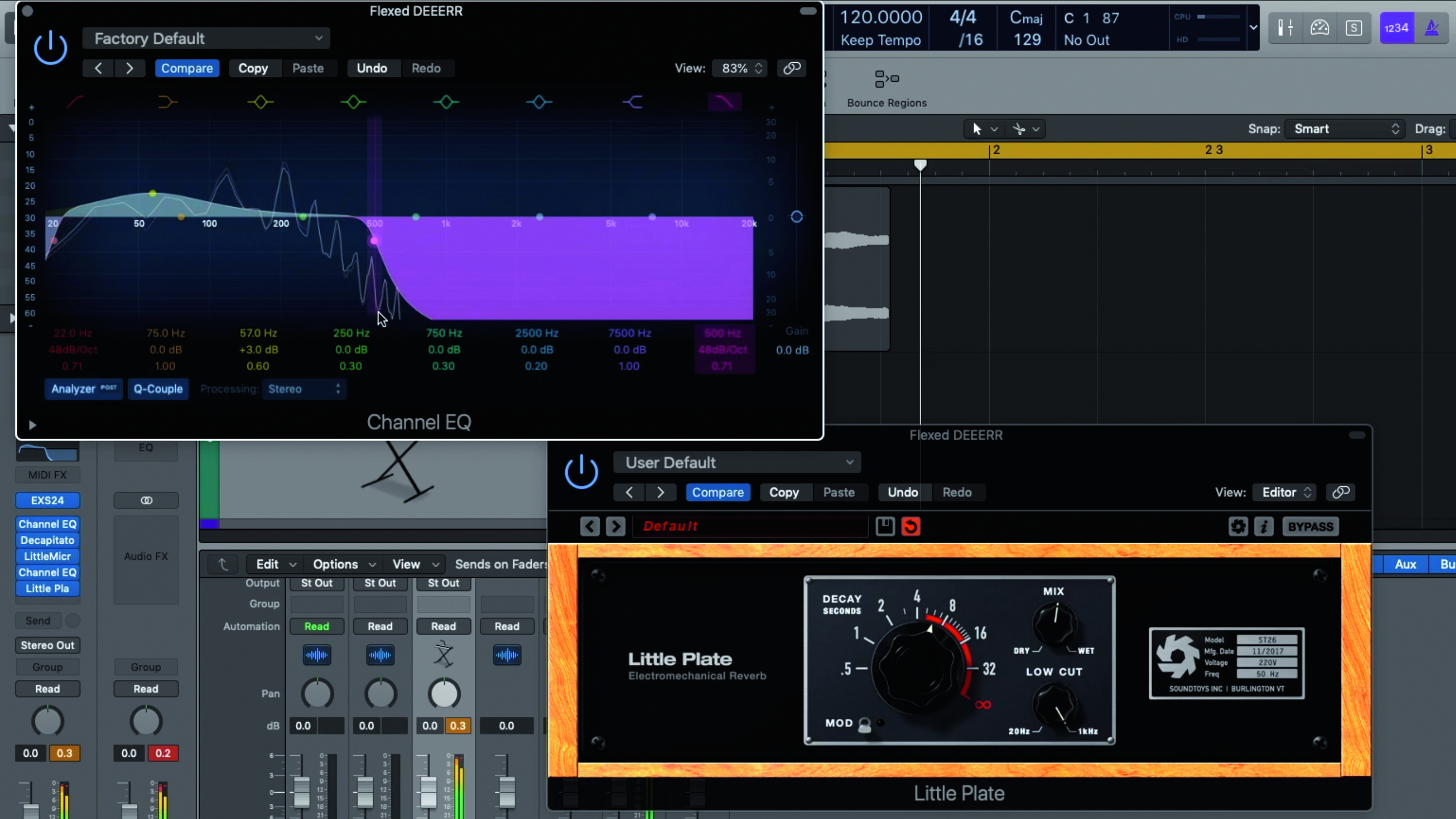Open the Factory Default preset dropdown
The image size is (1456, 819).
206,38
